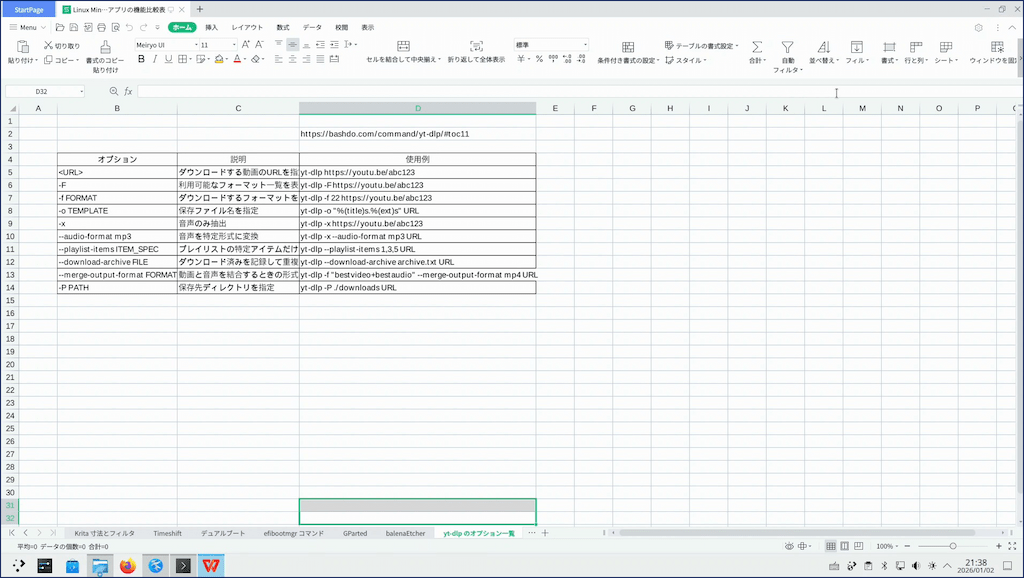Viewport: 1024px width, 578px height.
Task: Toggle Bold formatting
Action: (x=141, y=59)
